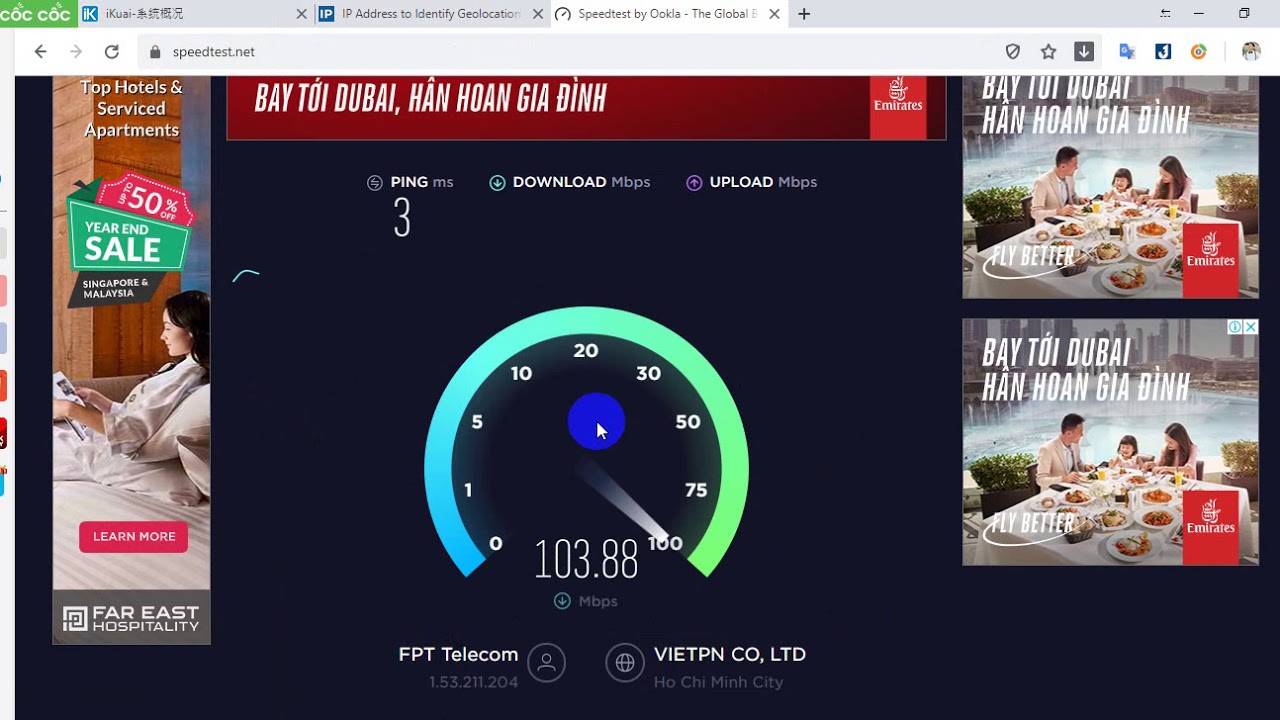Click the FPT Telecom provider name
The width and height of the screenshot is (1280, 720).
[x=458, y=655]
